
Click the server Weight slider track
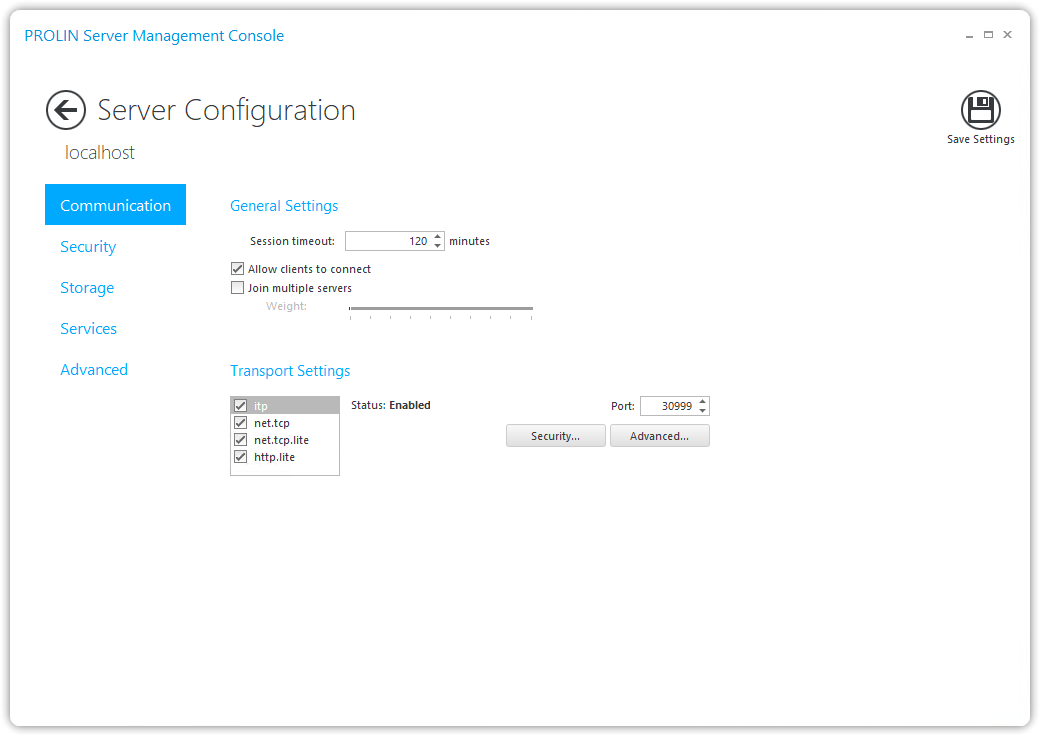click(440, 309)
